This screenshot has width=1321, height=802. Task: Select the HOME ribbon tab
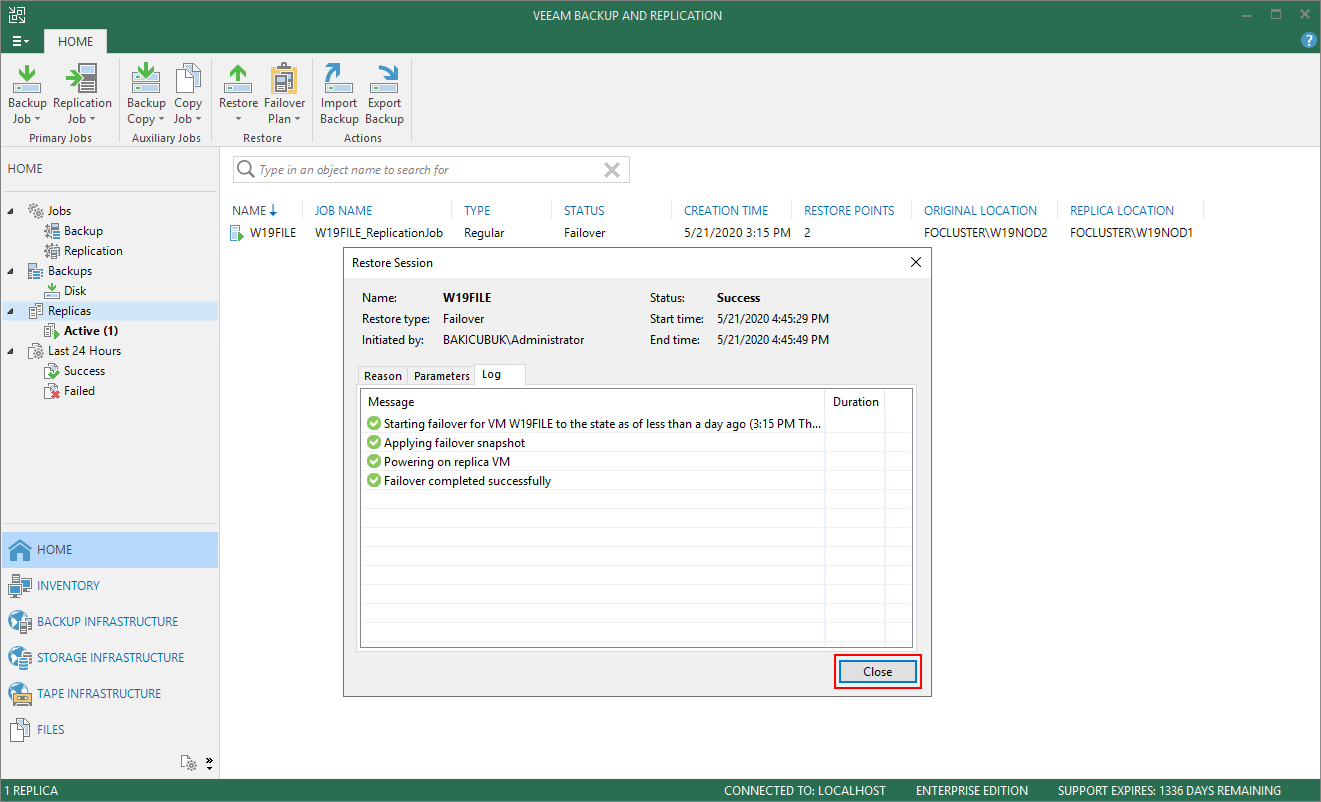pos(76,42)
